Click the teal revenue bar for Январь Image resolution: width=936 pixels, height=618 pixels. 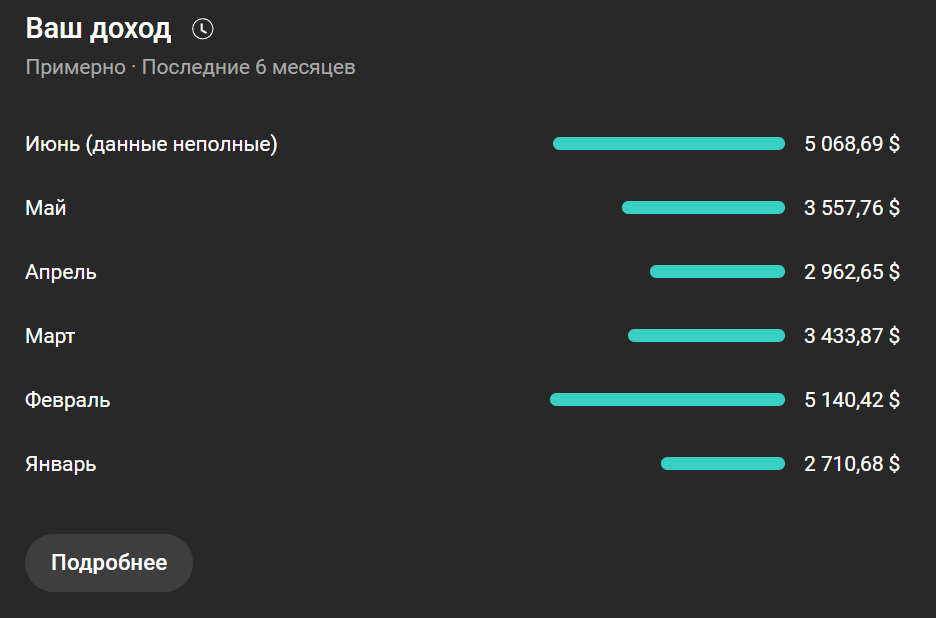722,464
